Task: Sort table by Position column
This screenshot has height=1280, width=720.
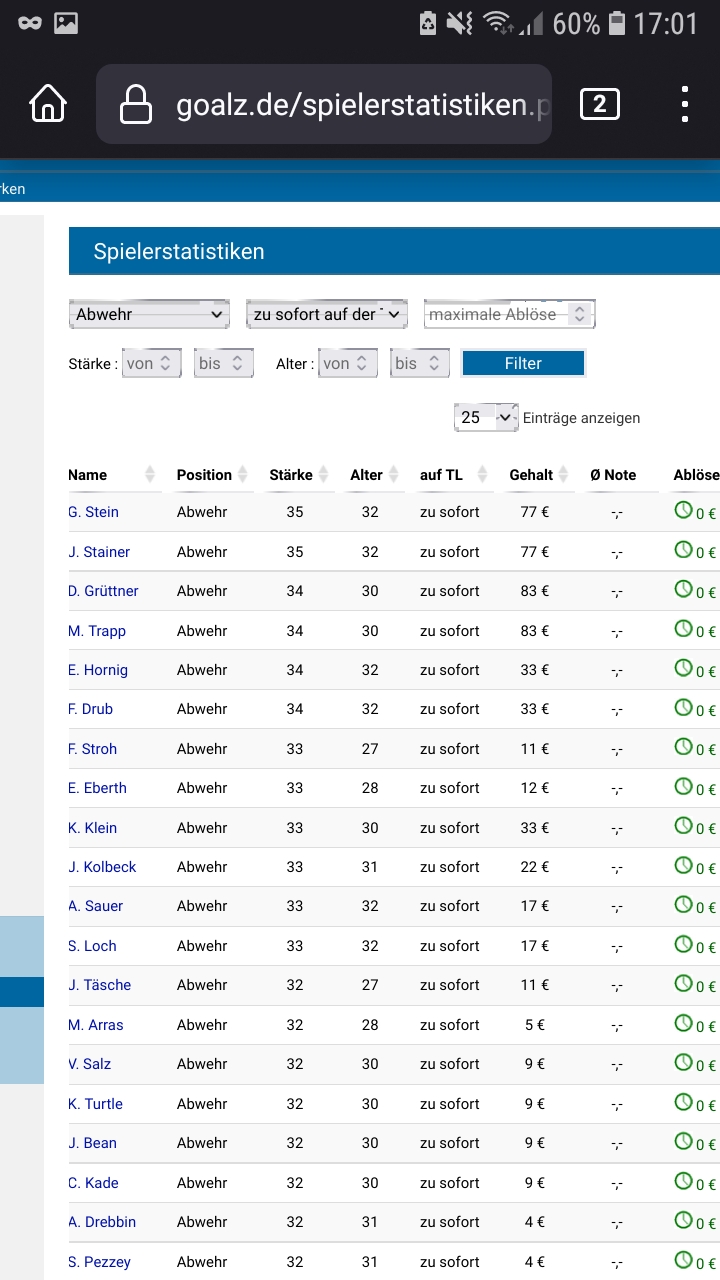Action: pyautogui.click(x=213, y=475)
